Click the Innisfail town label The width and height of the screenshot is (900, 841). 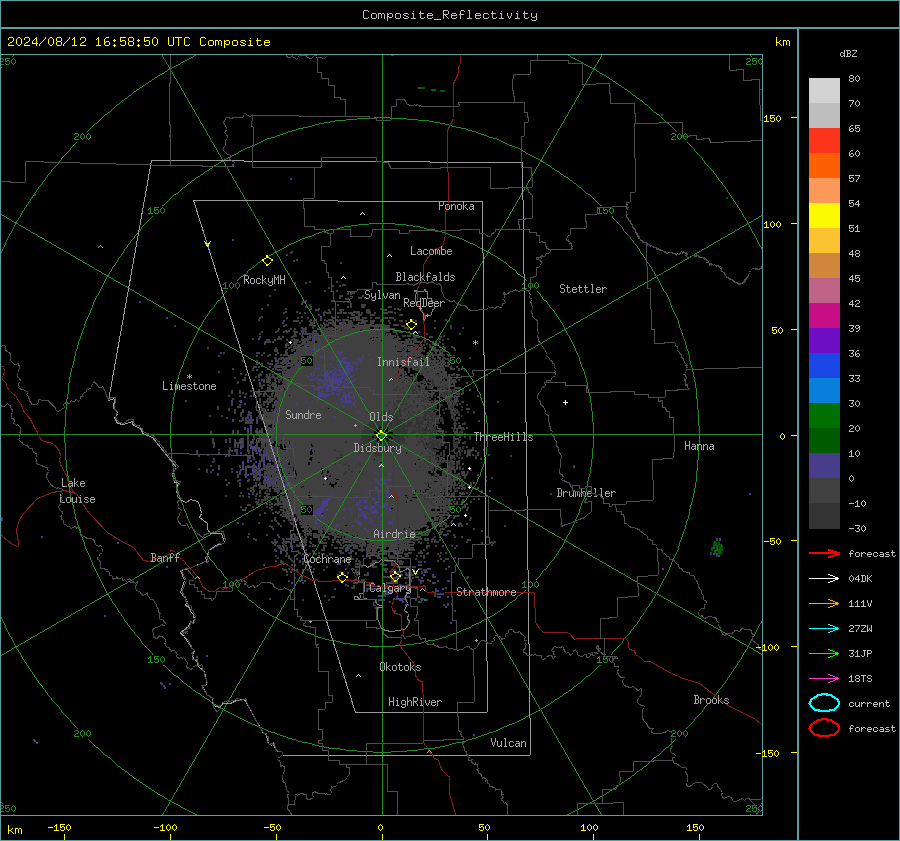click(403, 362)
